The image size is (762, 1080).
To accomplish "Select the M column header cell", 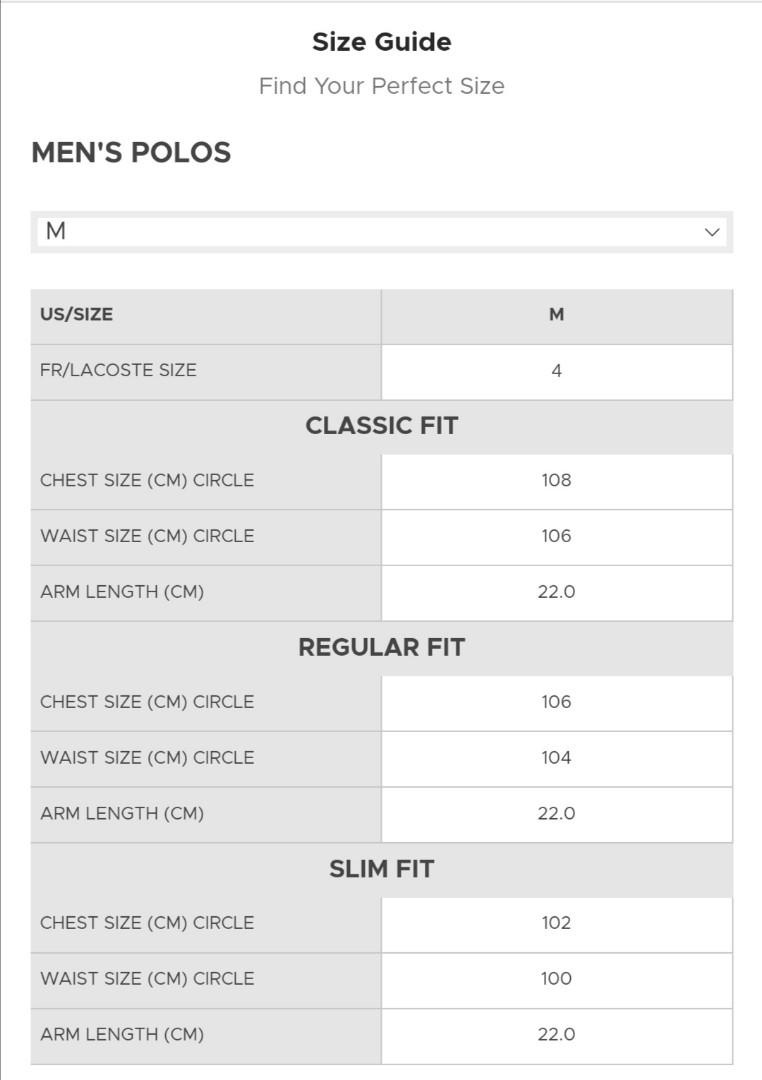I will click(x=557, y=313).
